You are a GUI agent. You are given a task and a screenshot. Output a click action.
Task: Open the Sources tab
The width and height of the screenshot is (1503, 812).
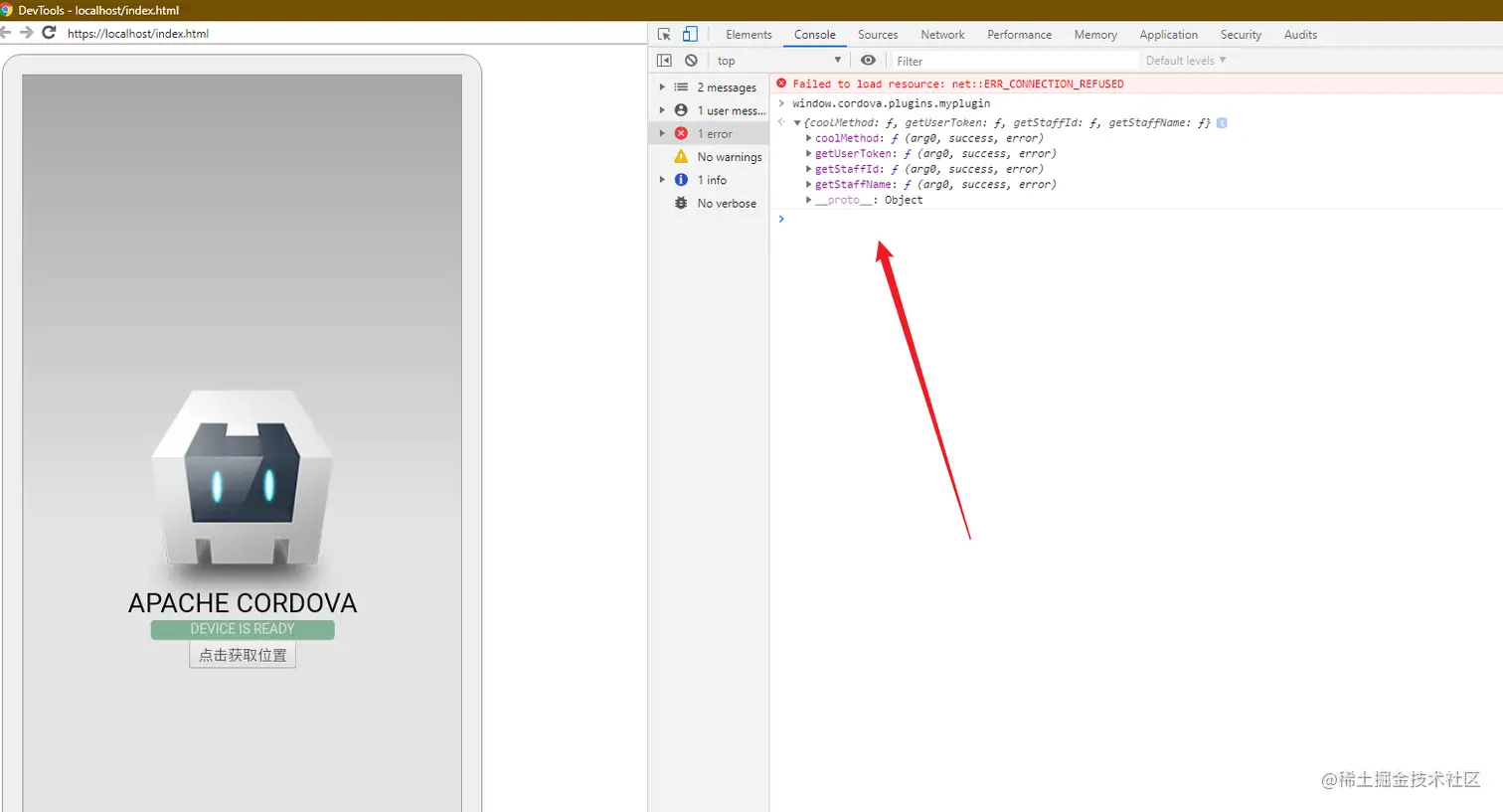pos(878,35)
